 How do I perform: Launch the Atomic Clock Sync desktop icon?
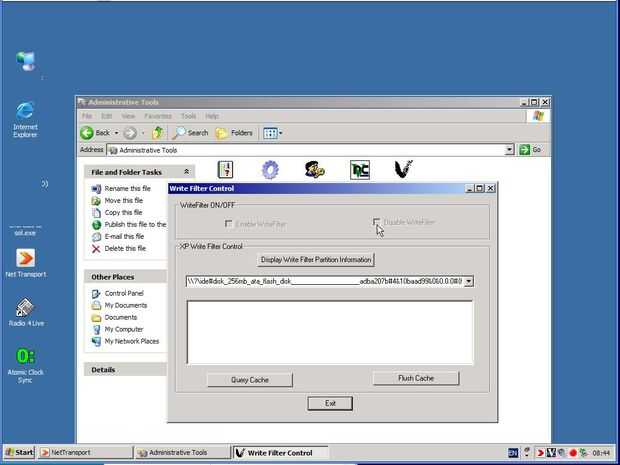point(26,365)
